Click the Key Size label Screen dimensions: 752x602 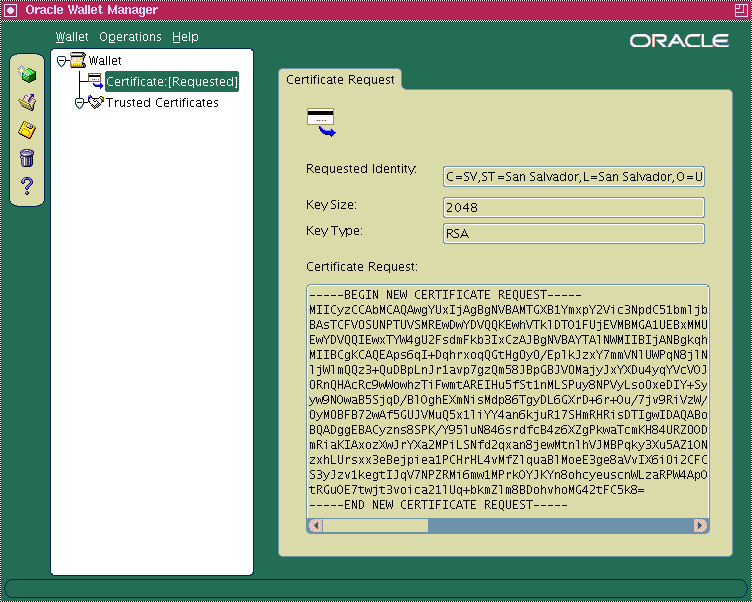(331, 205)
